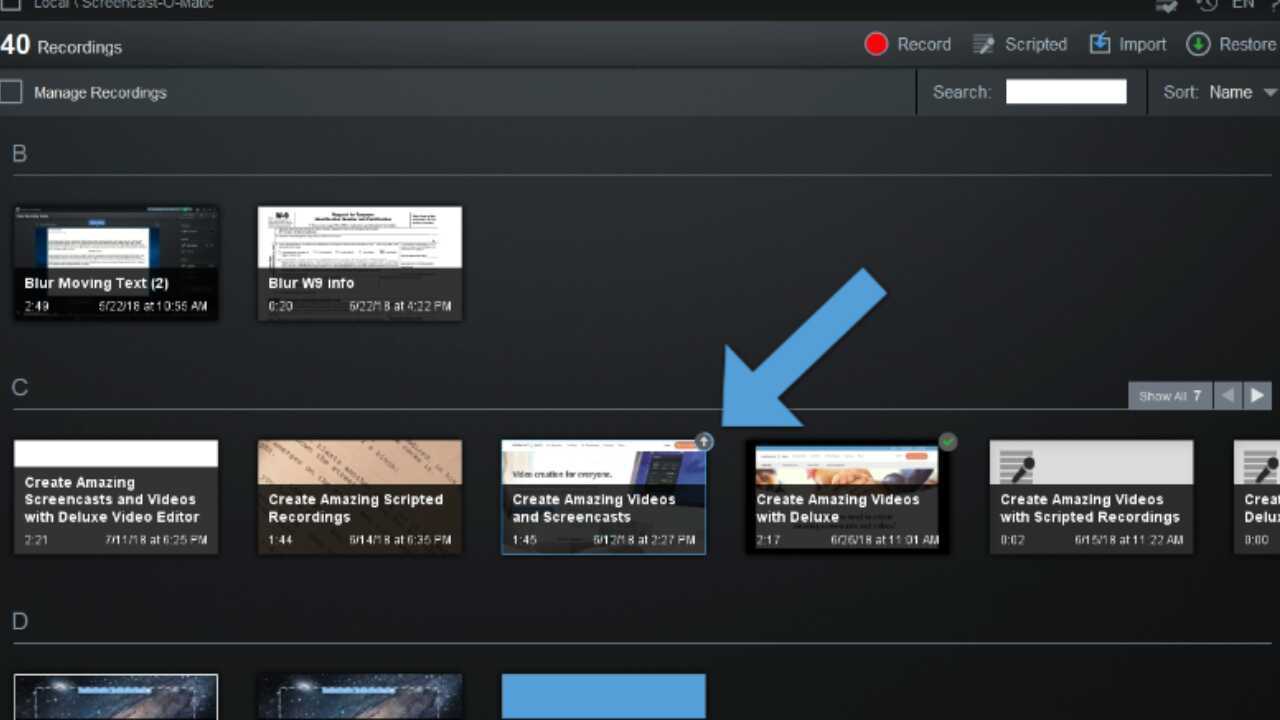
Task: Click the date "6/22/18 at 10:56 AM"
Action: tap(153, 306)
